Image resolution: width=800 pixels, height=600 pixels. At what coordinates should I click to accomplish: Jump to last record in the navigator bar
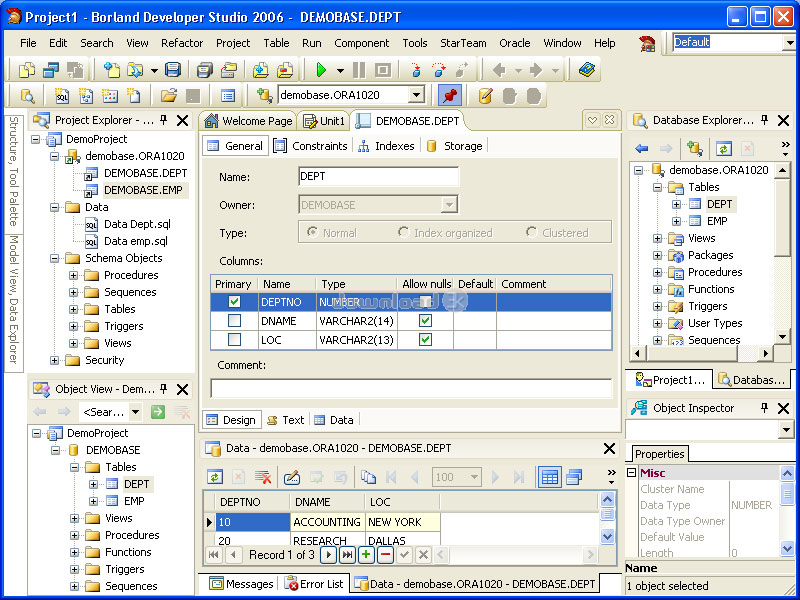pos(347,555)
